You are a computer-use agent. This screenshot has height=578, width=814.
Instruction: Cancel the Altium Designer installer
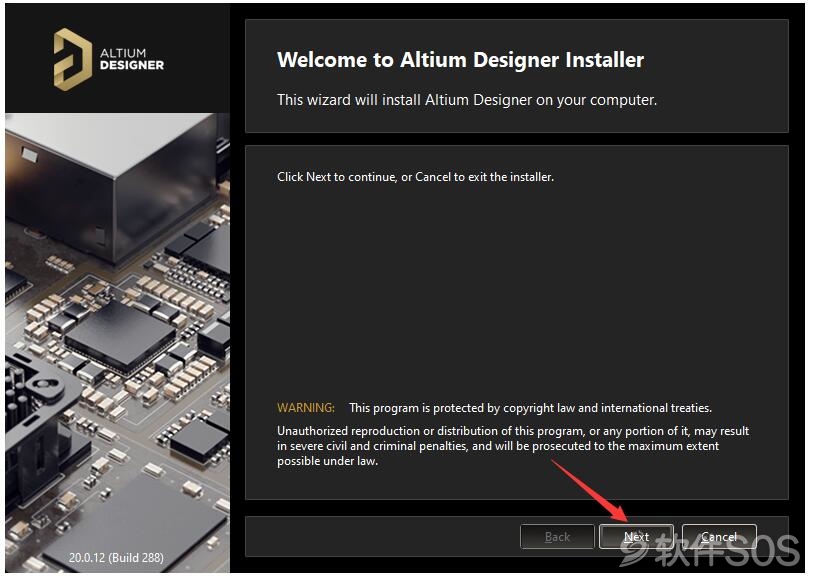pyautogui.click(x=718, y=536)
